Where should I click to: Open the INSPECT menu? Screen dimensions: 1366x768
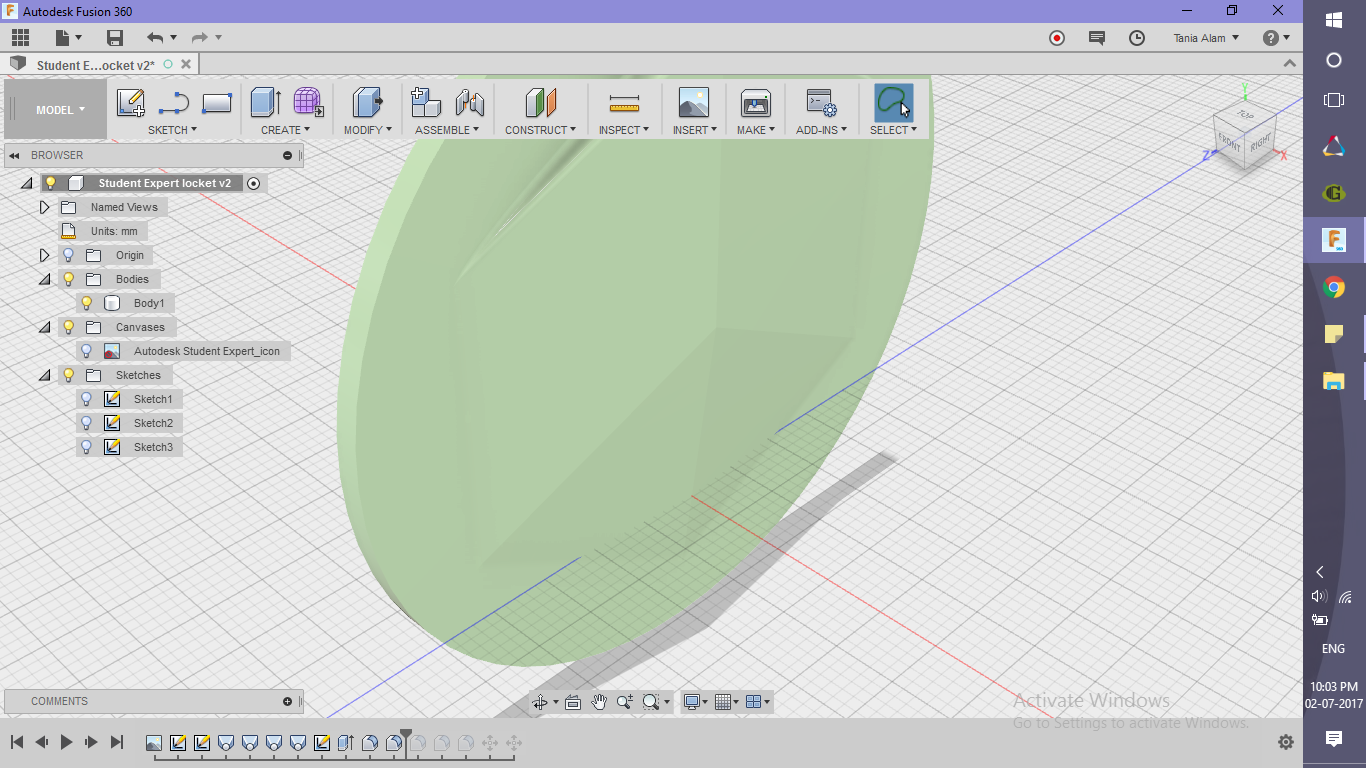click(624, 130)
